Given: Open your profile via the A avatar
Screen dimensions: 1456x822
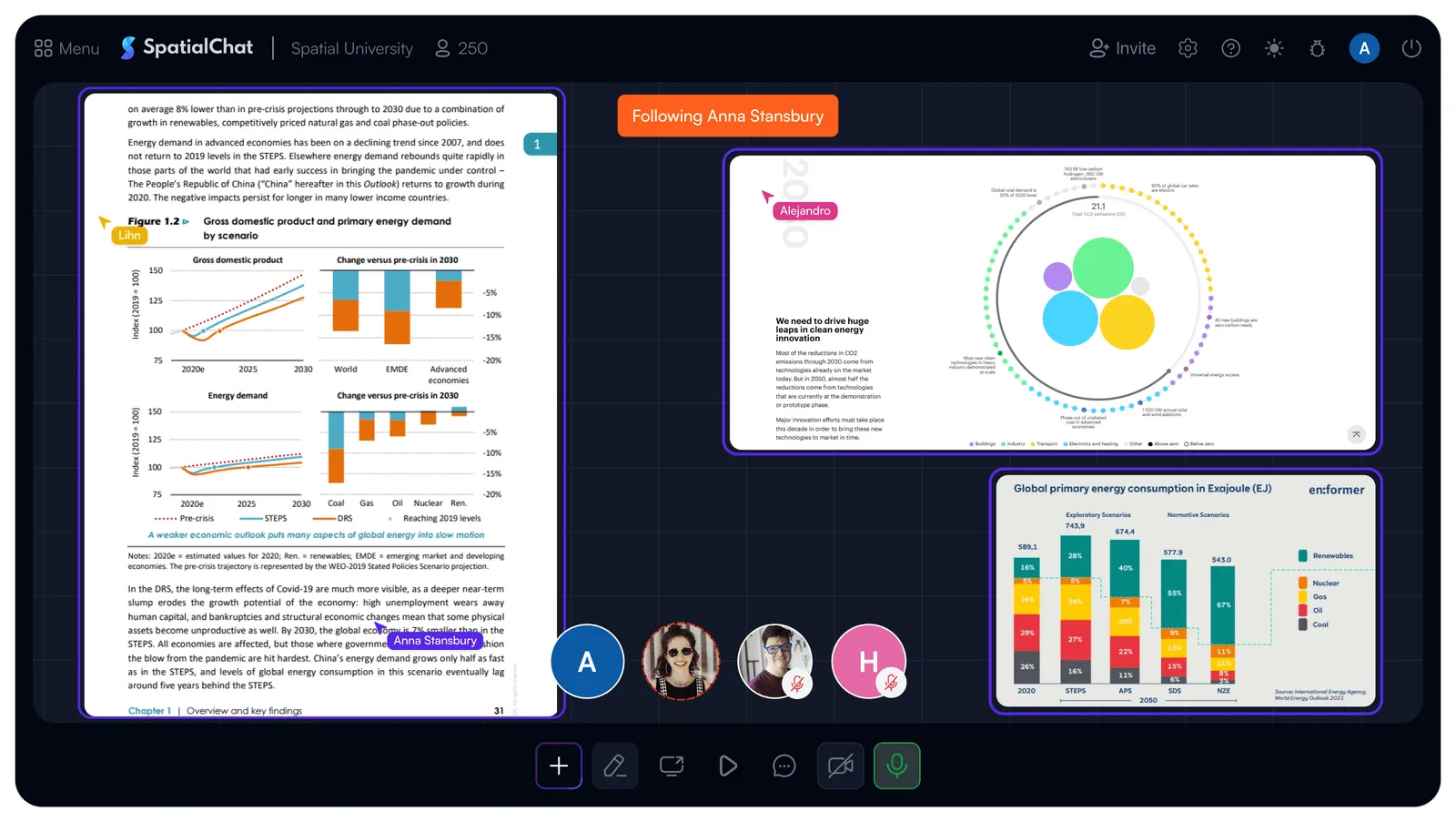Looking at the screenshot, I should point(1363,47).
